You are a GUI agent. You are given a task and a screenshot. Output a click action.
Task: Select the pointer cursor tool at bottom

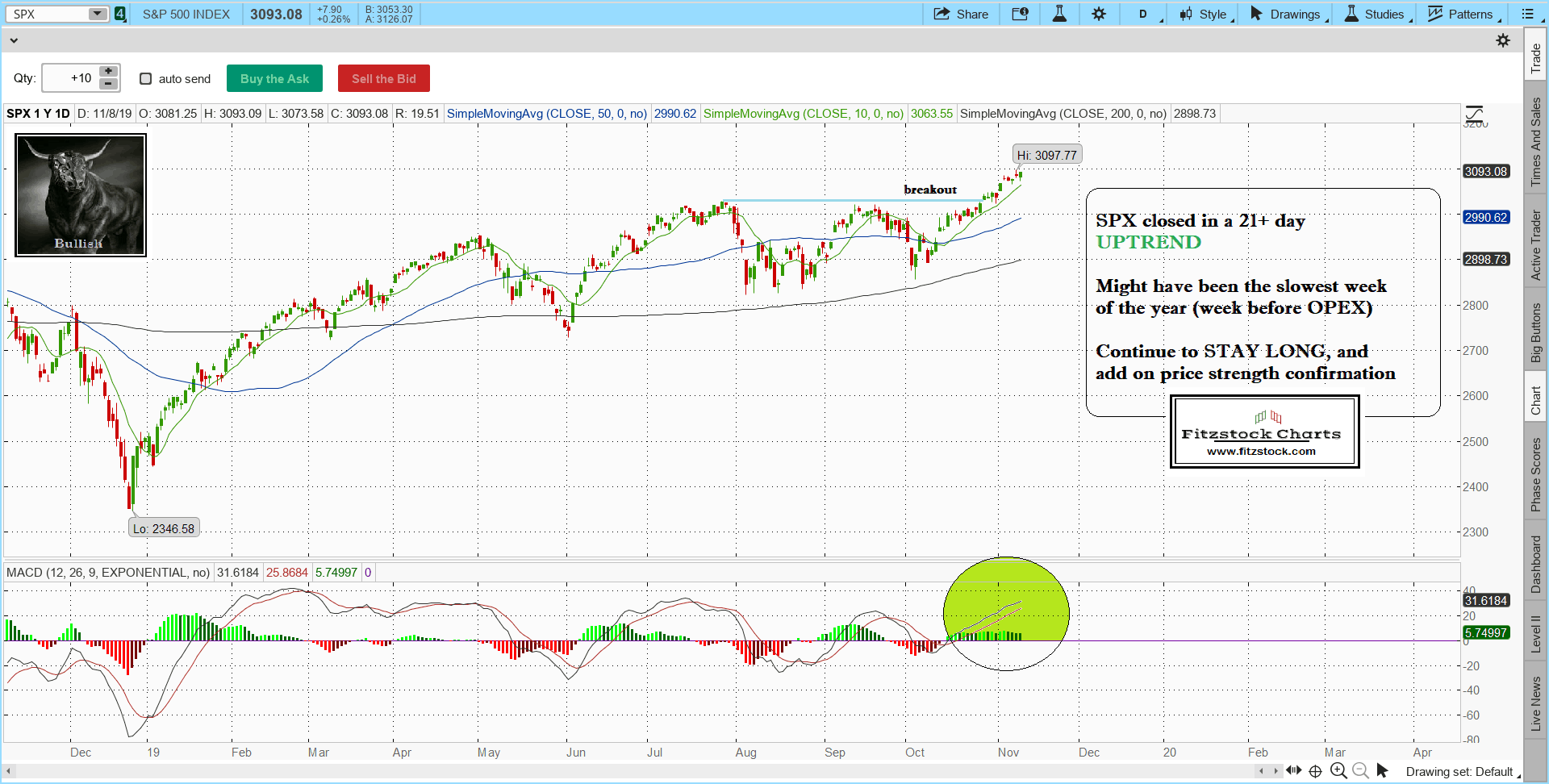1383,770
